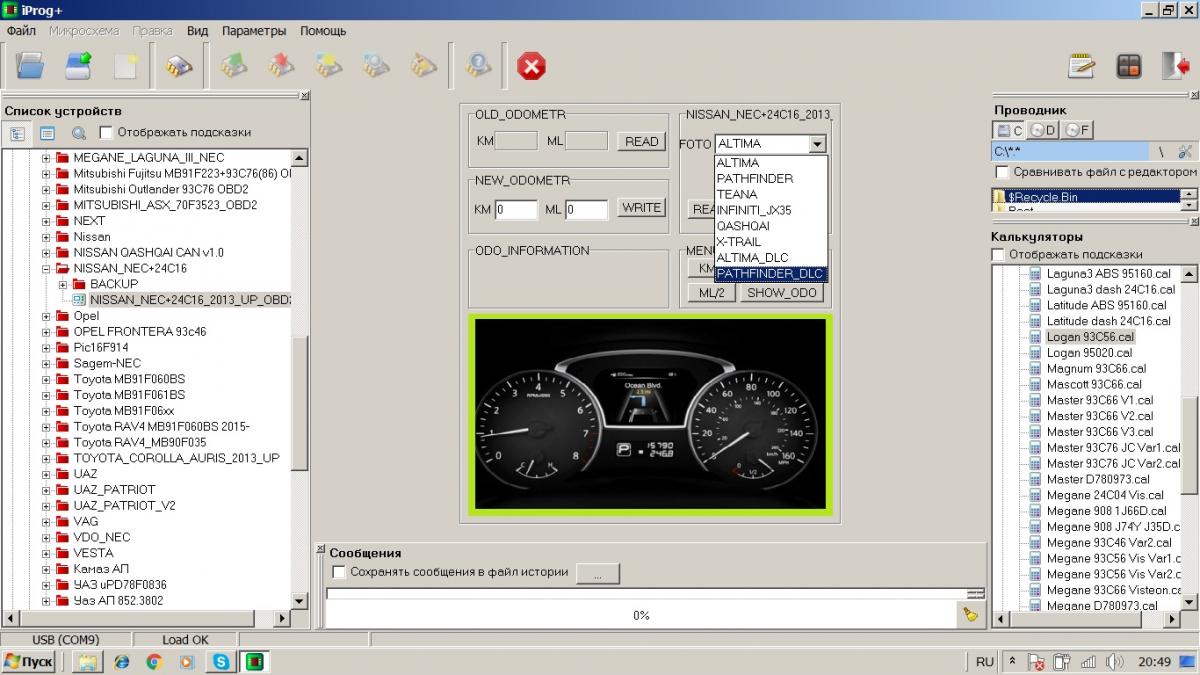Screen dimensions: 1200x675
Task: Click the tools icon beside explorer path
Action: pos(1185,152)
